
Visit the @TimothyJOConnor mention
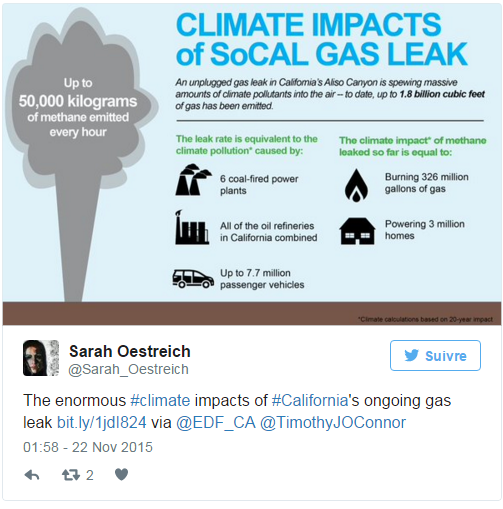333,423
